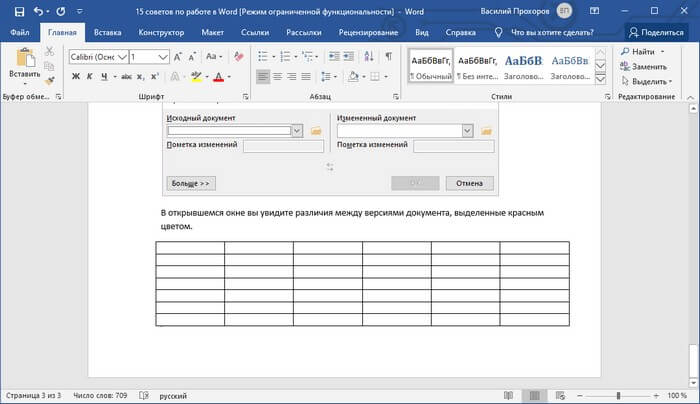Center align text
The image size is (700, 404).
tap(277, 77)
